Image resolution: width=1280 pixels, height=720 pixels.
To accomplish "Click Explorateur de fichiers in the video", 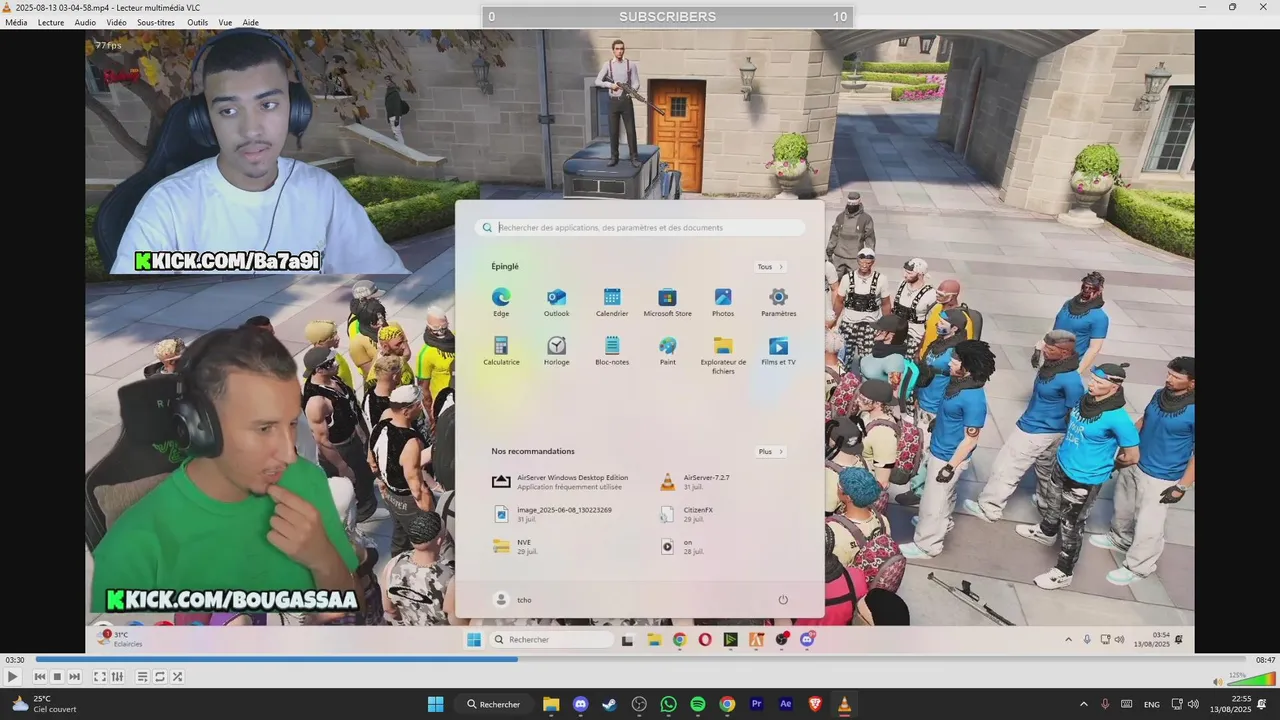I will tap(723, 355).
